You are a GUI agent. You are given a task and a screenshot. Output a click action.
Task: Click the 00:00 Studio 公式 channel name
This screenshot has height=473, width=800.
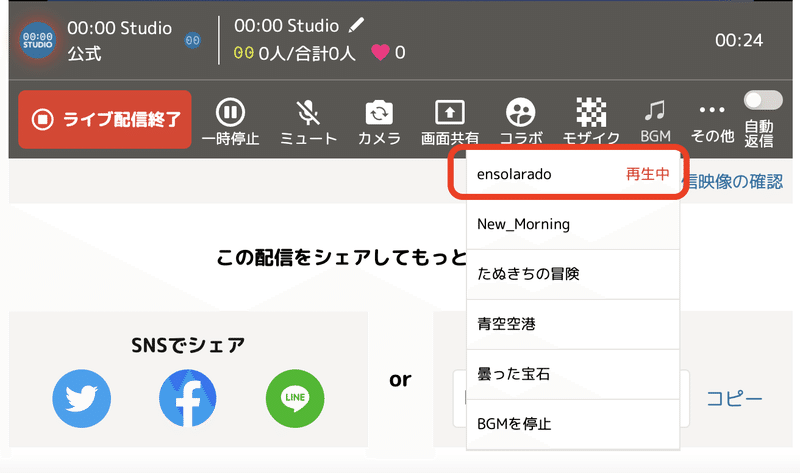pyautogui.click(x=119, y=40)
